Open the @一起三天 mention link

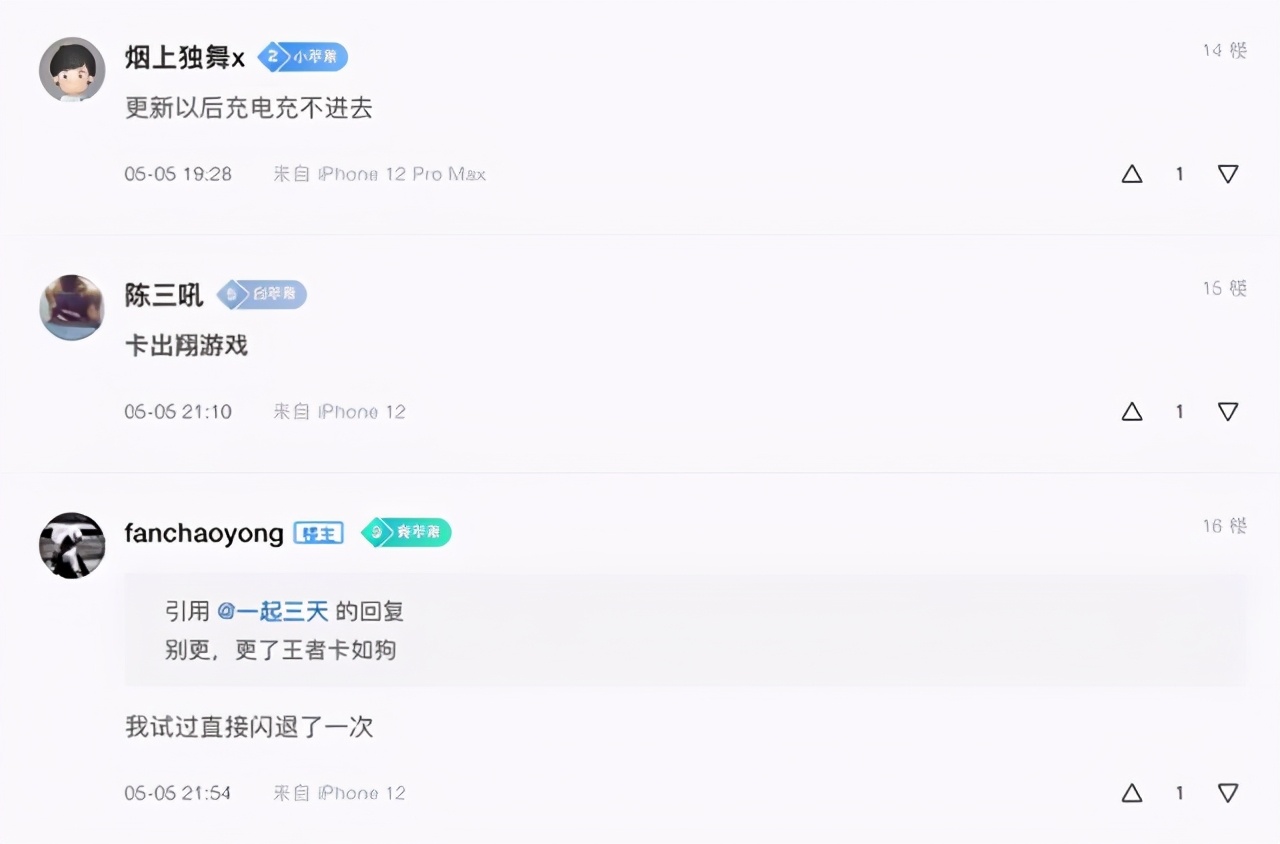point(273,612)
